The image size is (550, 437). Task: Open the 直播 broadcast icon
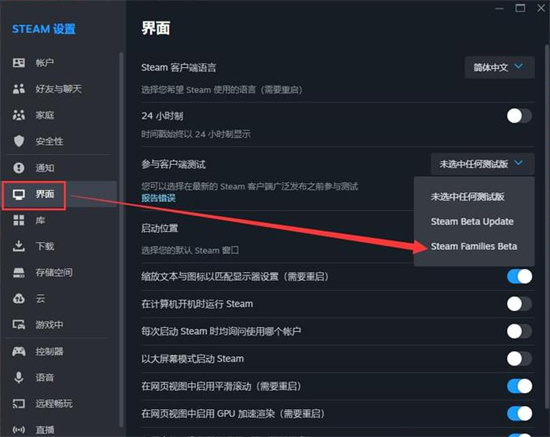click(x=19, y=430)
